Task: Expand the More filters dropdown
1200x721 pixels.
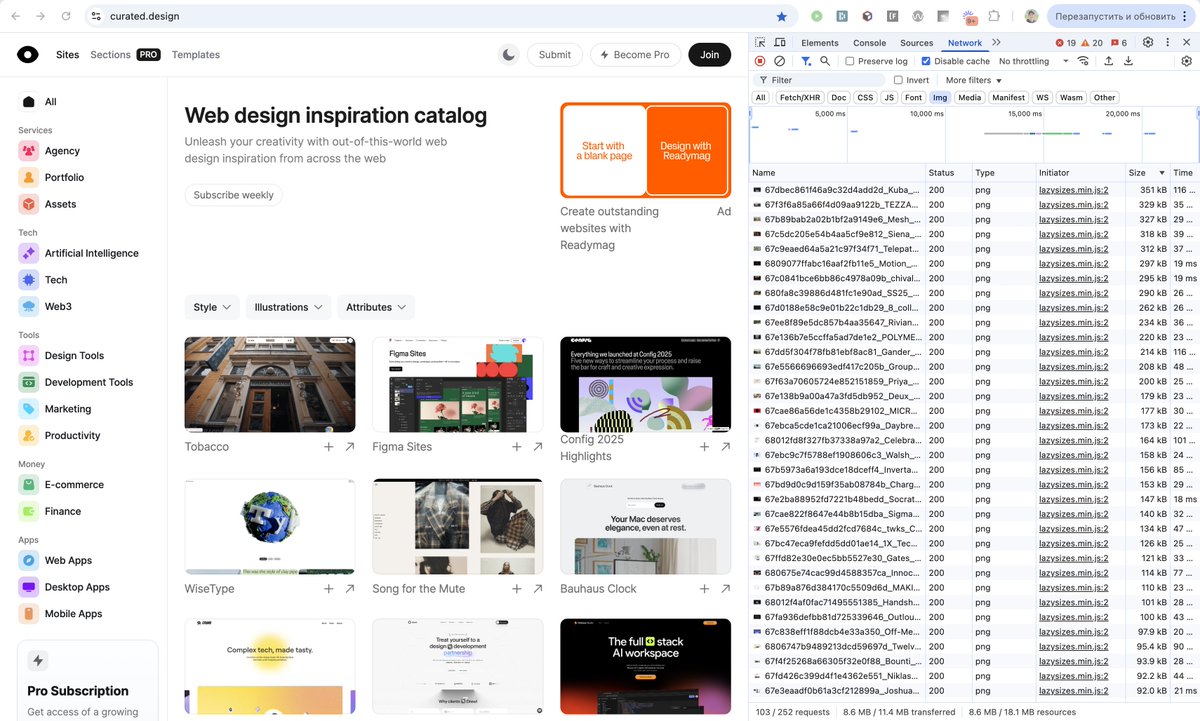Action: (973, 80)
